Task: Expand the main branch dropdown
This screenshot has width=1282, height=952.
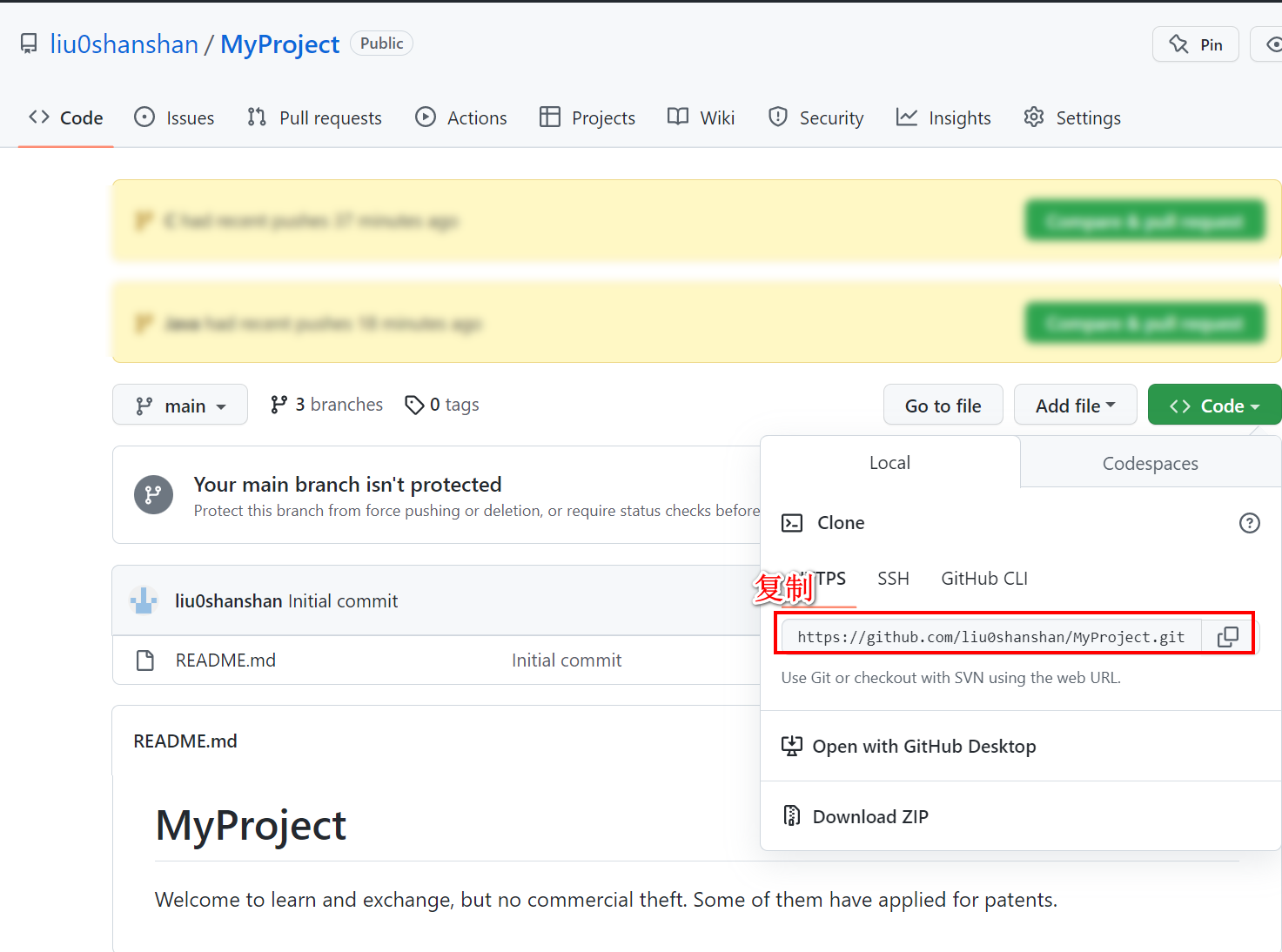Action: coord(180,405)
